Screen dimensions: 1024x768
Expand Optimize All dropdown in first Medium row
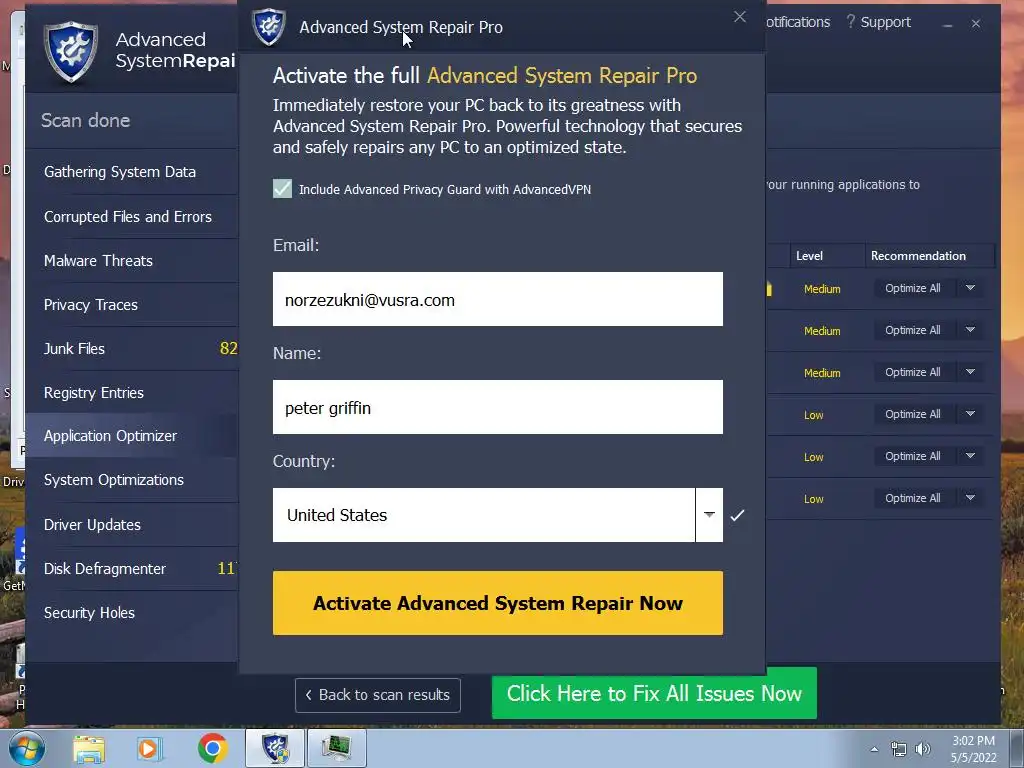click(x=970, y=288)
